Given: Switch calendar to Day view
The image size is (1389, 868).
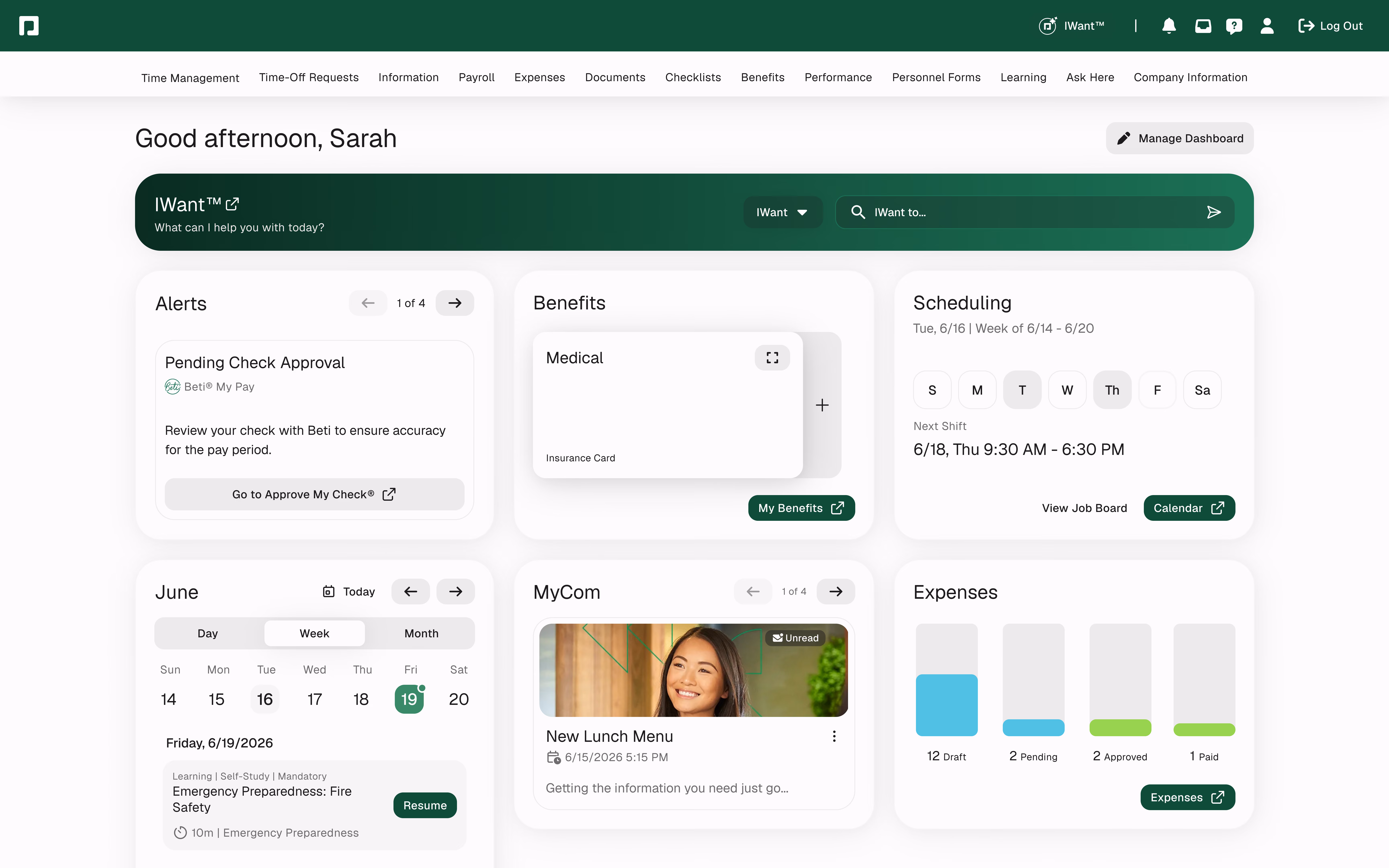Looking at the screenshot, I should pyautogui.click(x=208, y=633).
